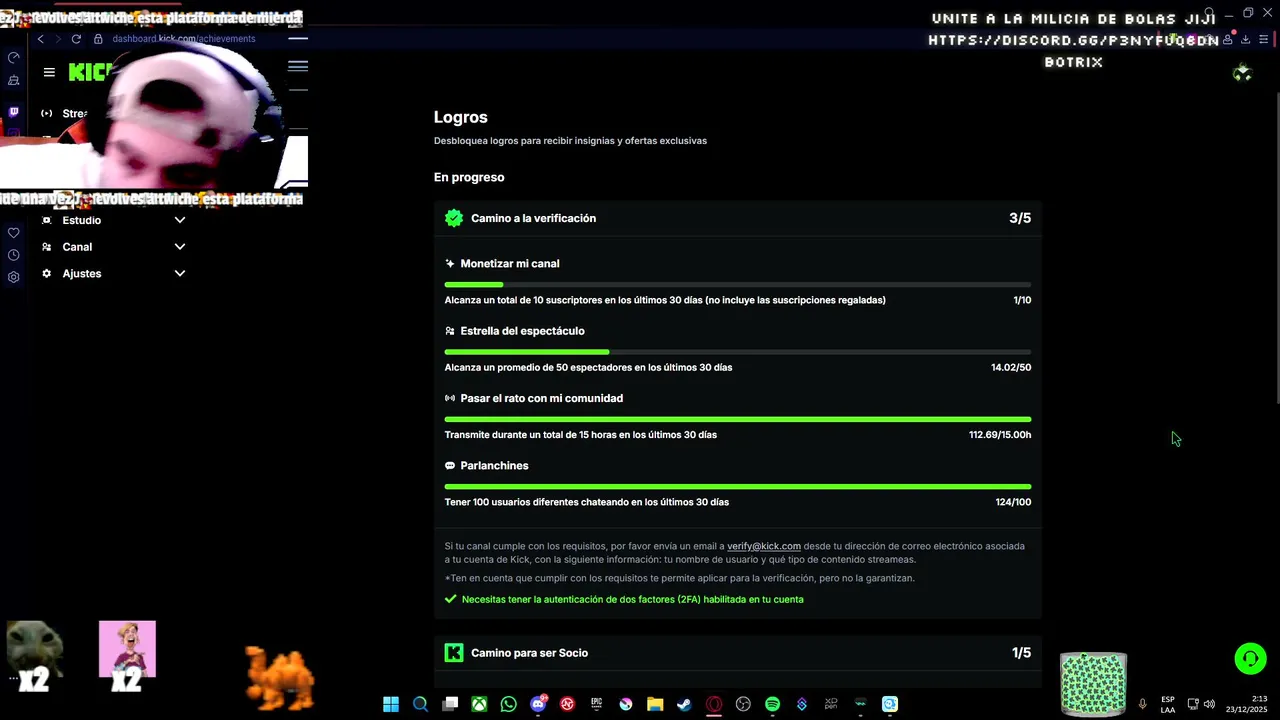
Task: Open the green support headset button
Action: coord(1250,658)
